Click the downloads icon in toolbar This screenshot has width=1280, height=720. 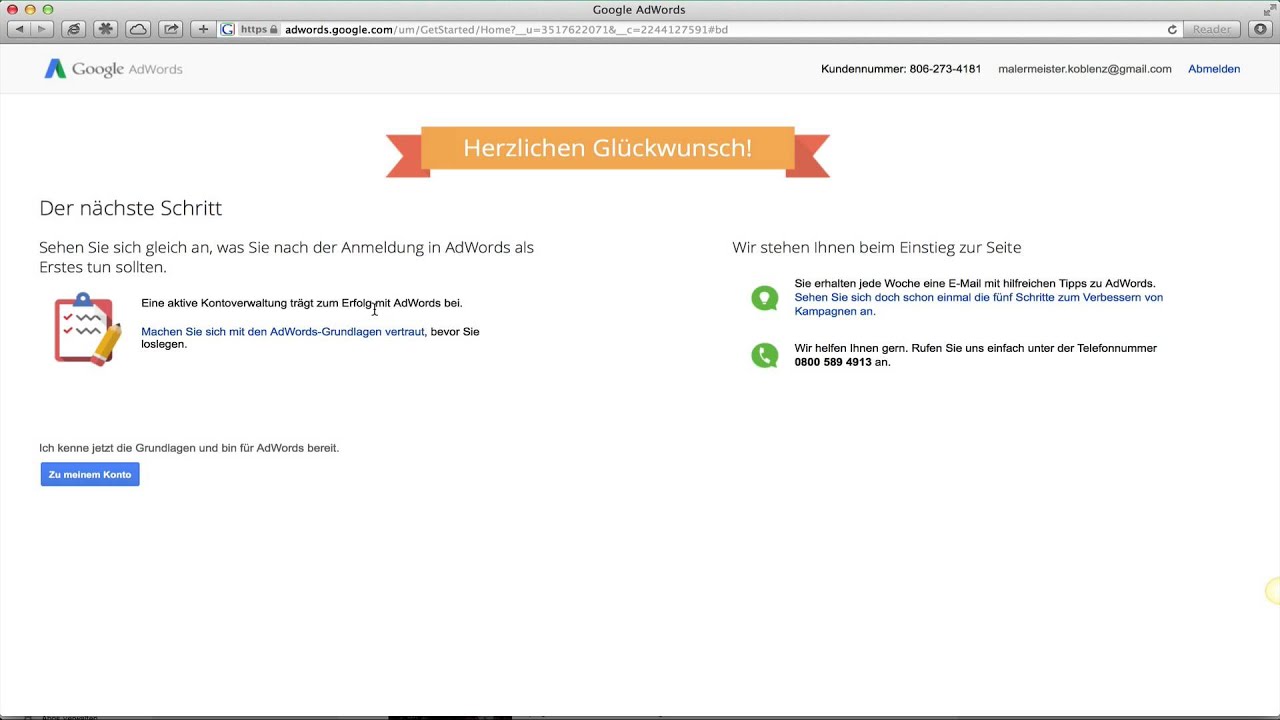(1260, 29)
